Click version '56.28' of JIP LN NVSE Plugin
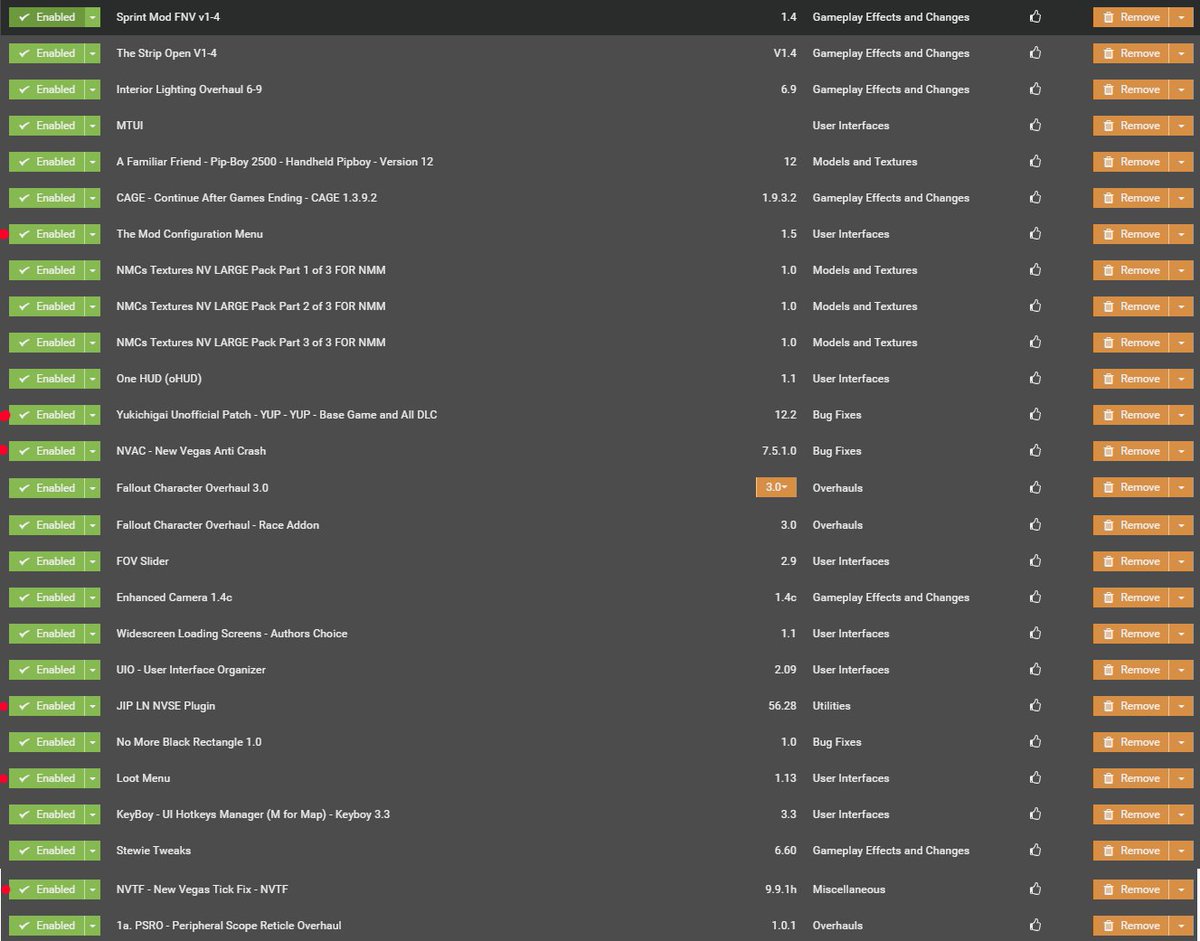Image resolution: width=1200 pixels, height=941 pixels. click(x=782, y=706)
